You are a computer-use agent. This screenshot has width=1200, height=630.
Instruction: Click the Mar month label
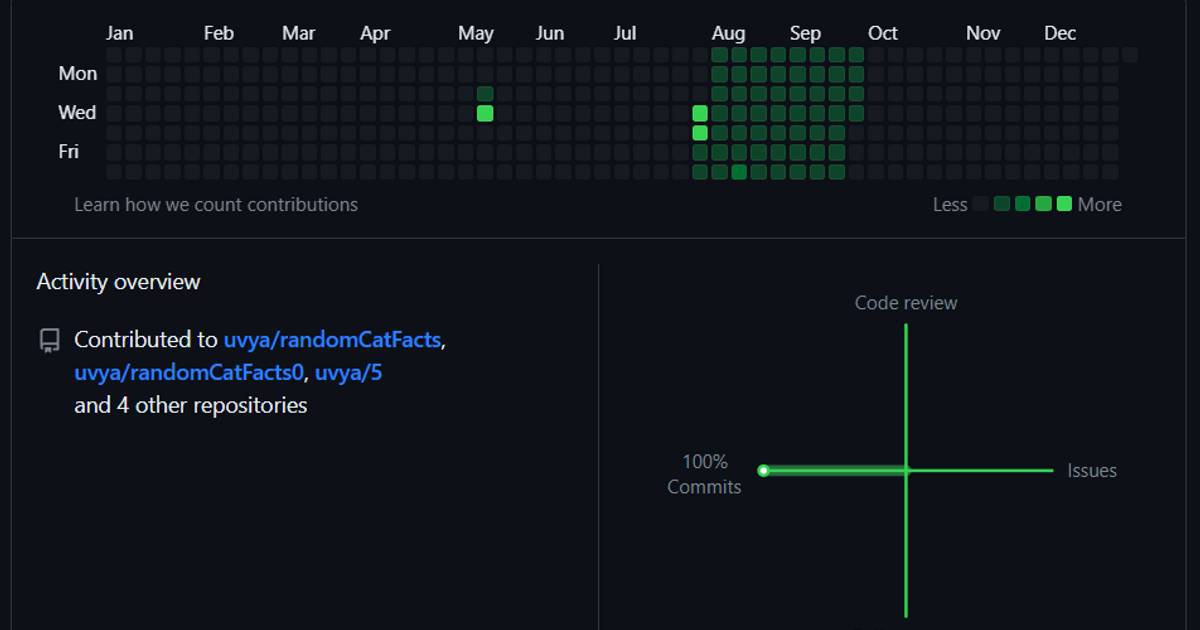pyautogui.click(x=298, y=33)
